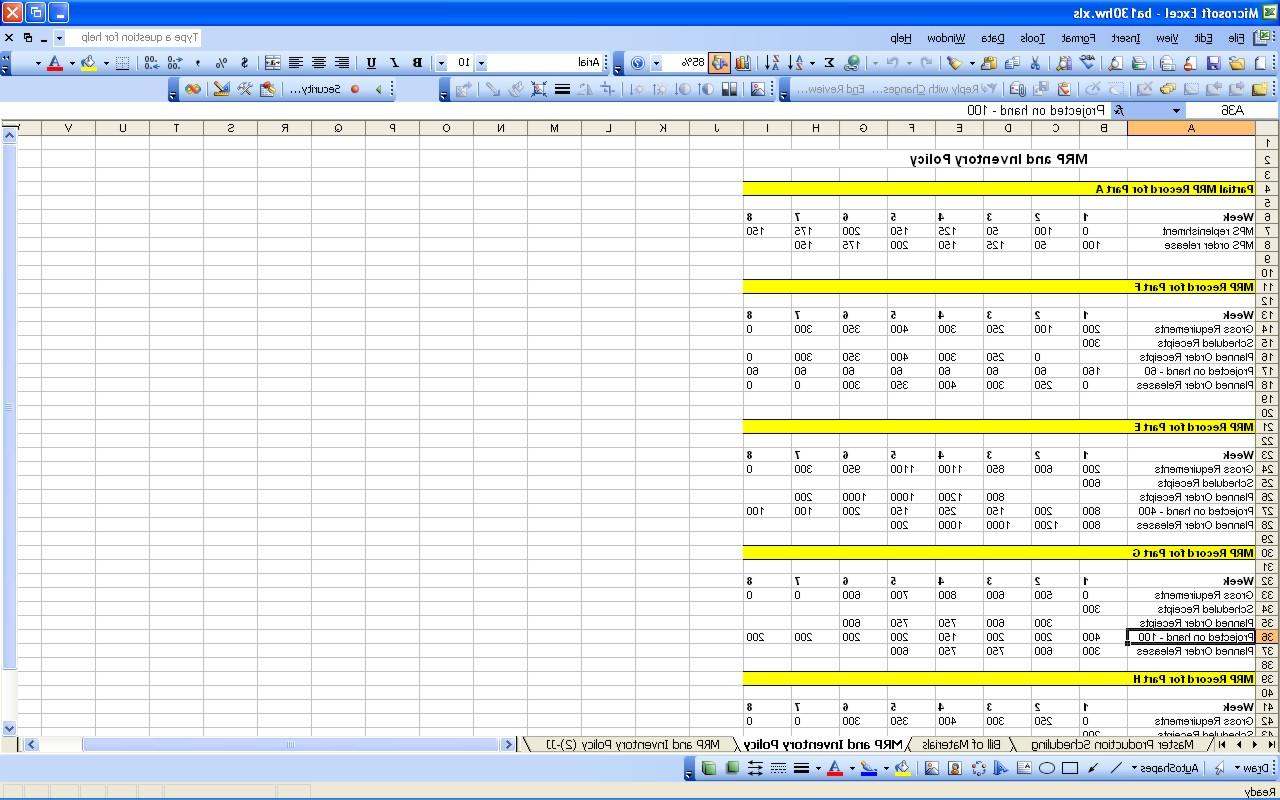Image resolution: width=1280 pixels, height=800 pixels.
Task: Click the Paste clipboard icon
Action: point(989,62)
